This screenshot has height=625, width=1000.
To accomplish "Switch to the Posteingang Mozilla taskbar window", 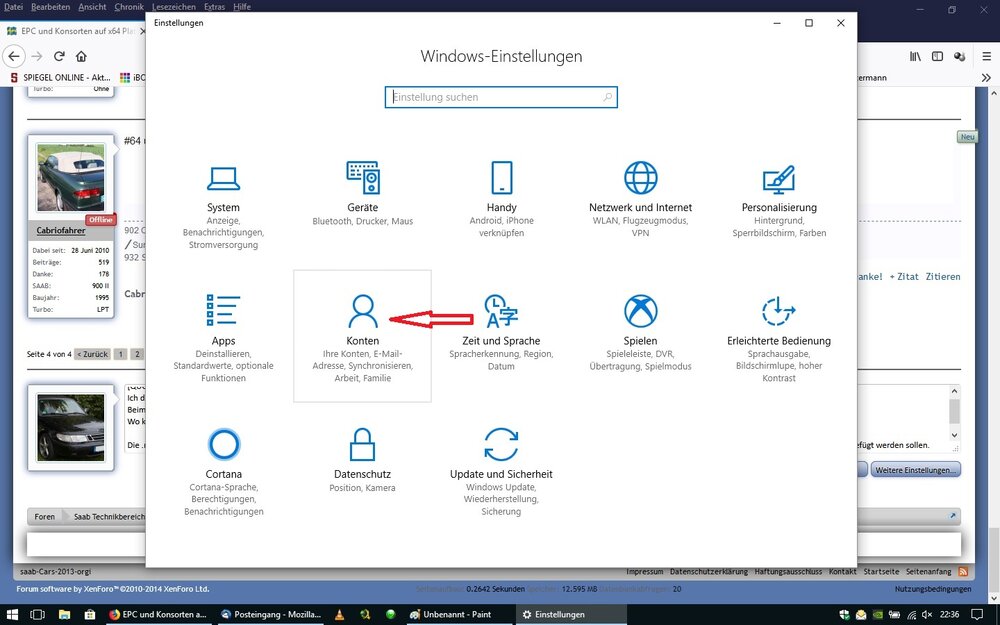I will [270, 614].
